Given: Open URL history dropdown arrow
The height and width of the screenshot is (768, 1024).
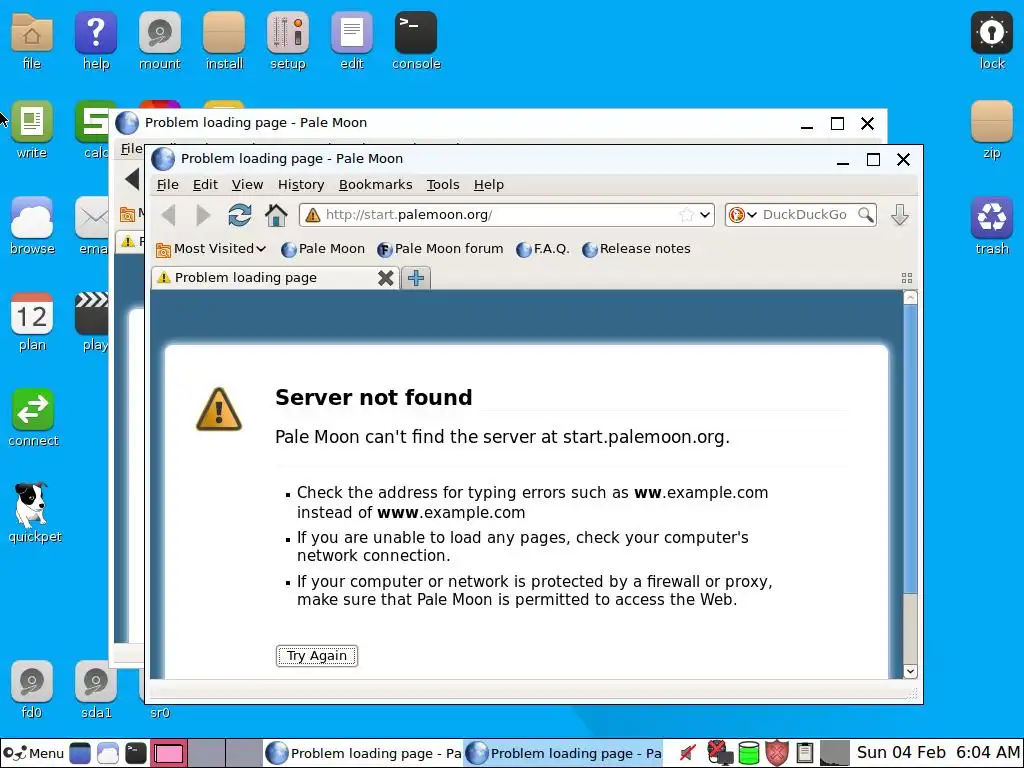Looking at the screenshot, I should pyautogui.click(x=705, y=215).
